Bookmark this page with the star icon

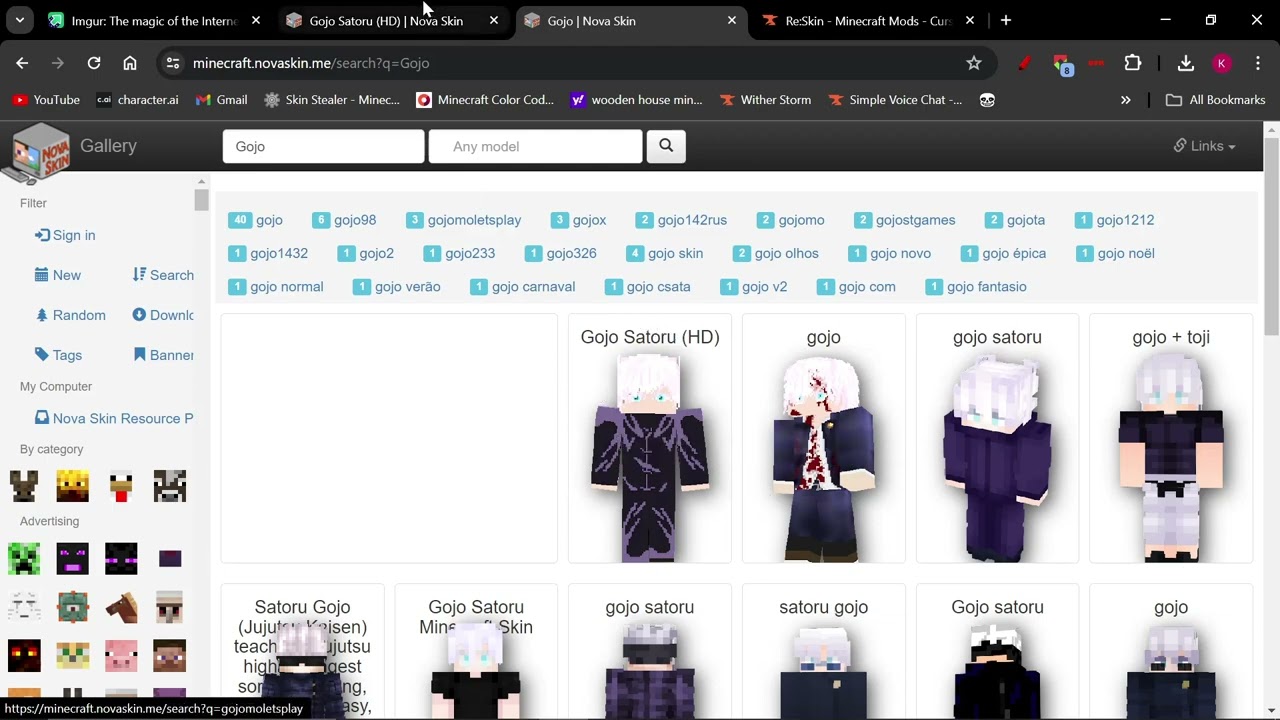974,63
